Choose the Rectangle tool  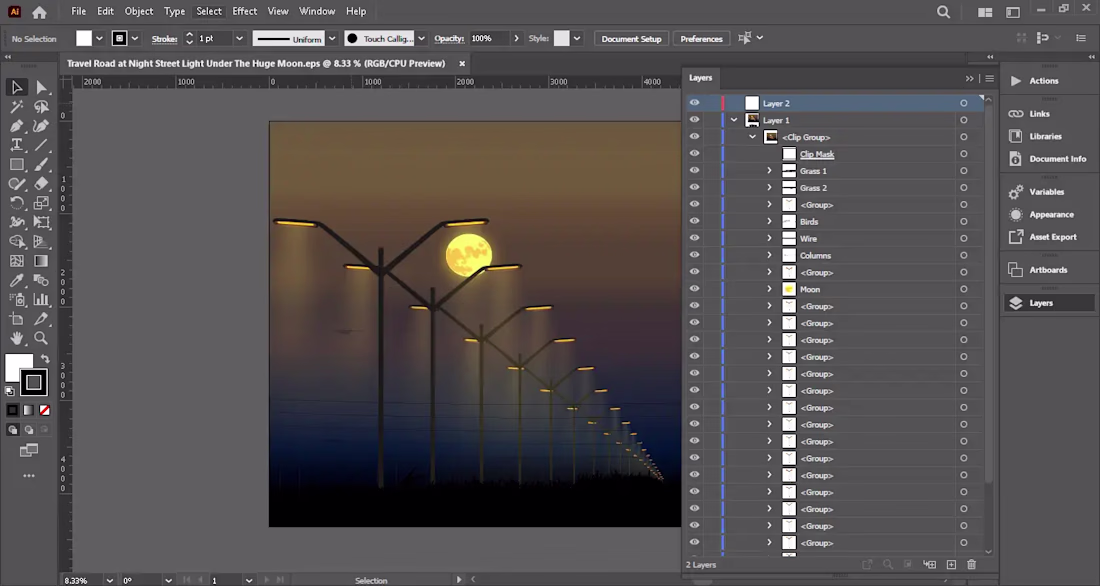(x=17, y=165)
